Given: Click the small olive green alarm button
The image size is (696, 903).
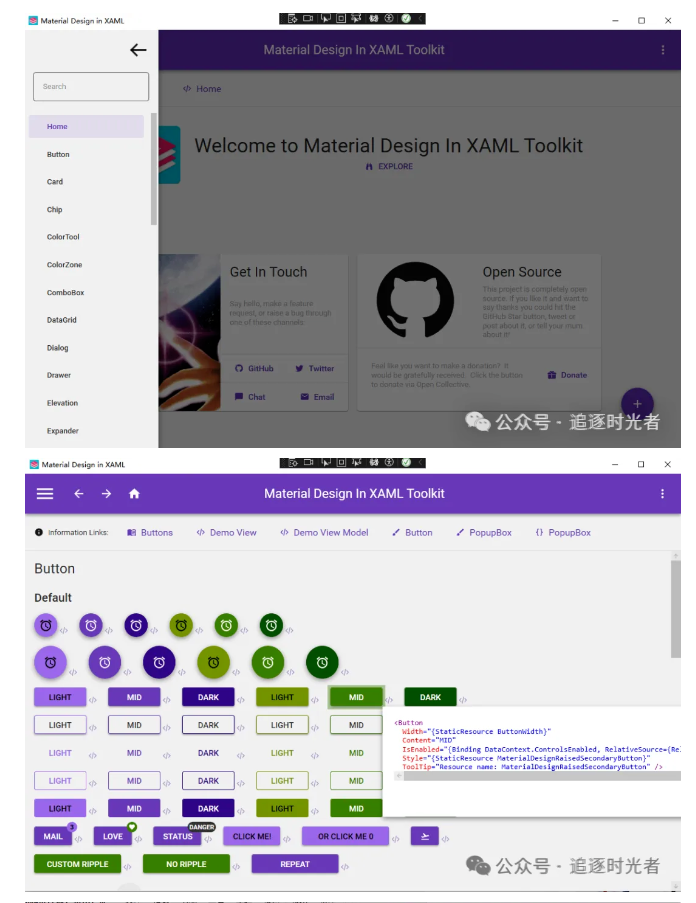Looking at the screenshot, I should [x=181, y=625].
